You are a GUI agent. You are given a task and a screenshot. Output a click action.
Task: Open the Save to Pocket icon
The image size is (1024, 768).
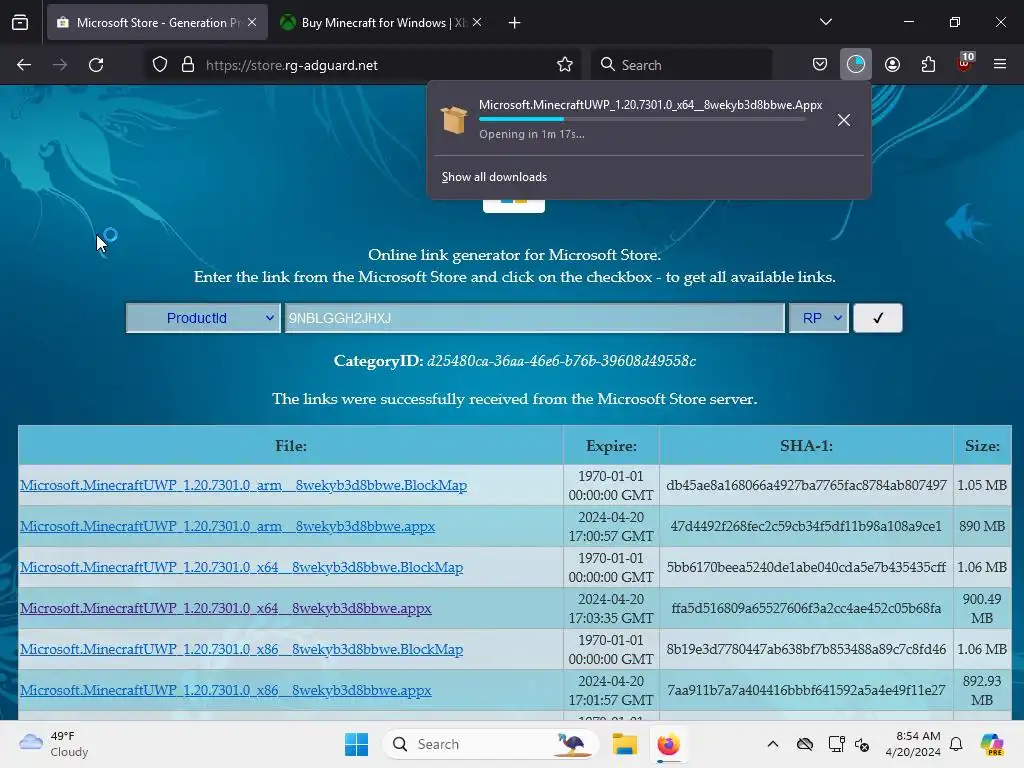point(820,65)
